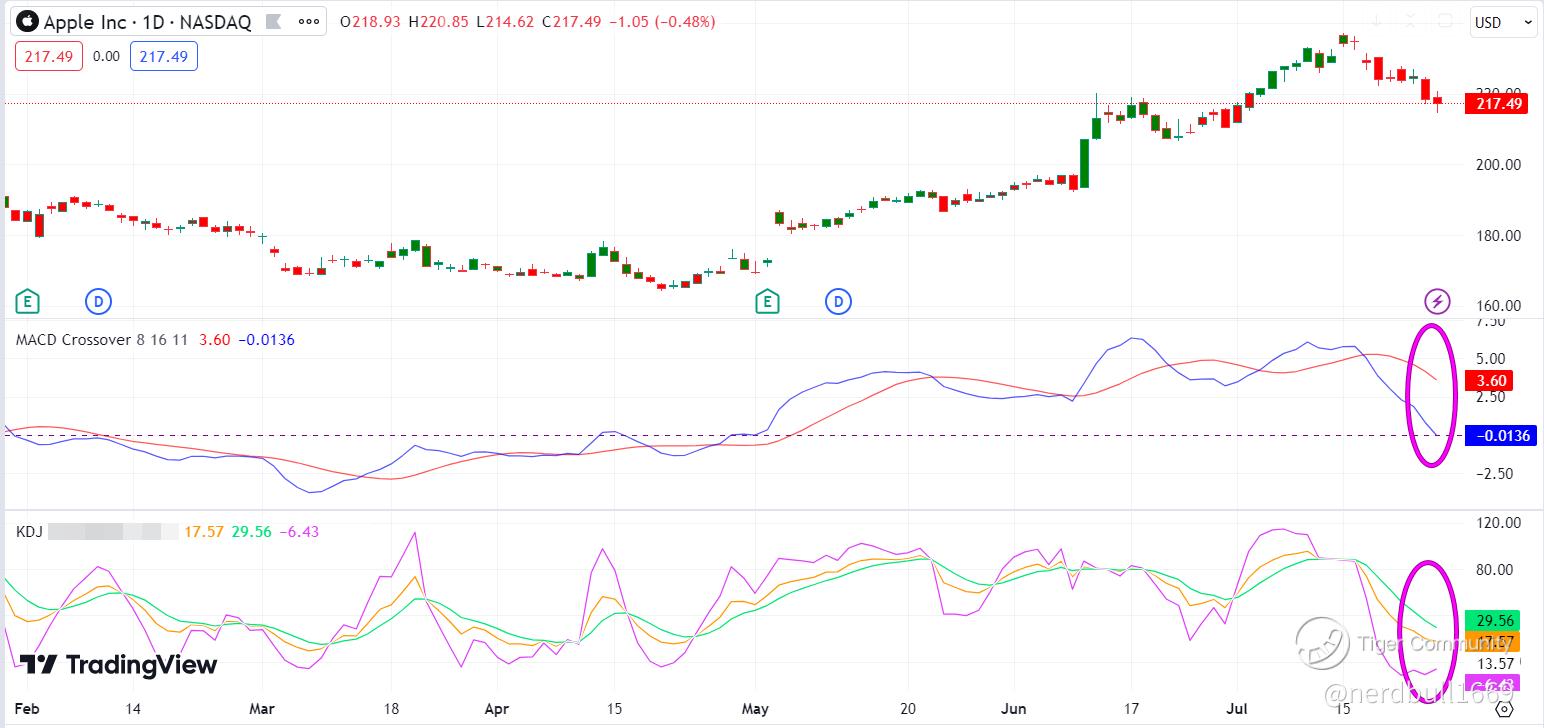Viewport: 1544px width, 728px height.
Task: Click the 160.00 price axis label
Action: tap(1499, 306)
